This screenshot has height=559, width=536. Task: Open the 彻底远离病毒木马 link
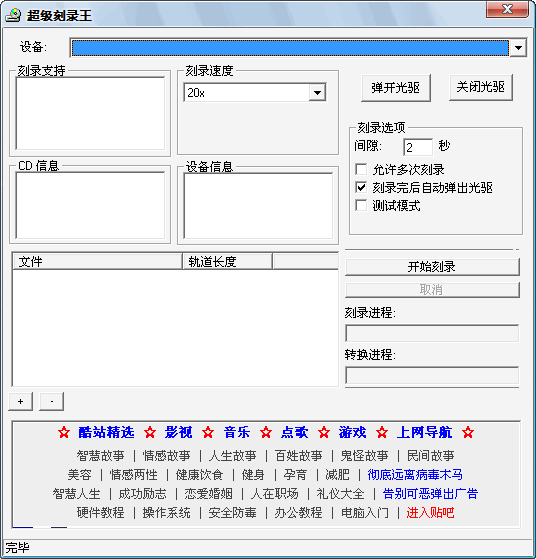tap(415, 475)
